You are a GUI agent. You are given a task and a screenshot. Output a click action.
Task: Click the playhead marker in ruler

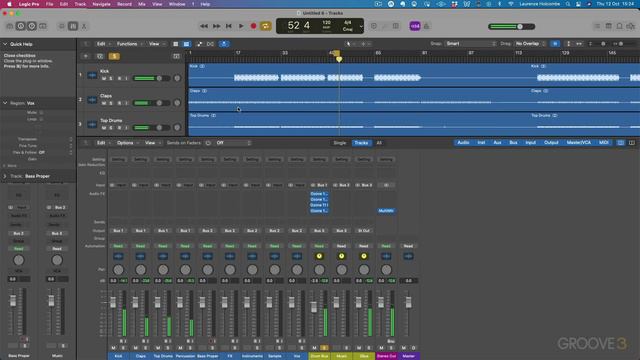339,59
